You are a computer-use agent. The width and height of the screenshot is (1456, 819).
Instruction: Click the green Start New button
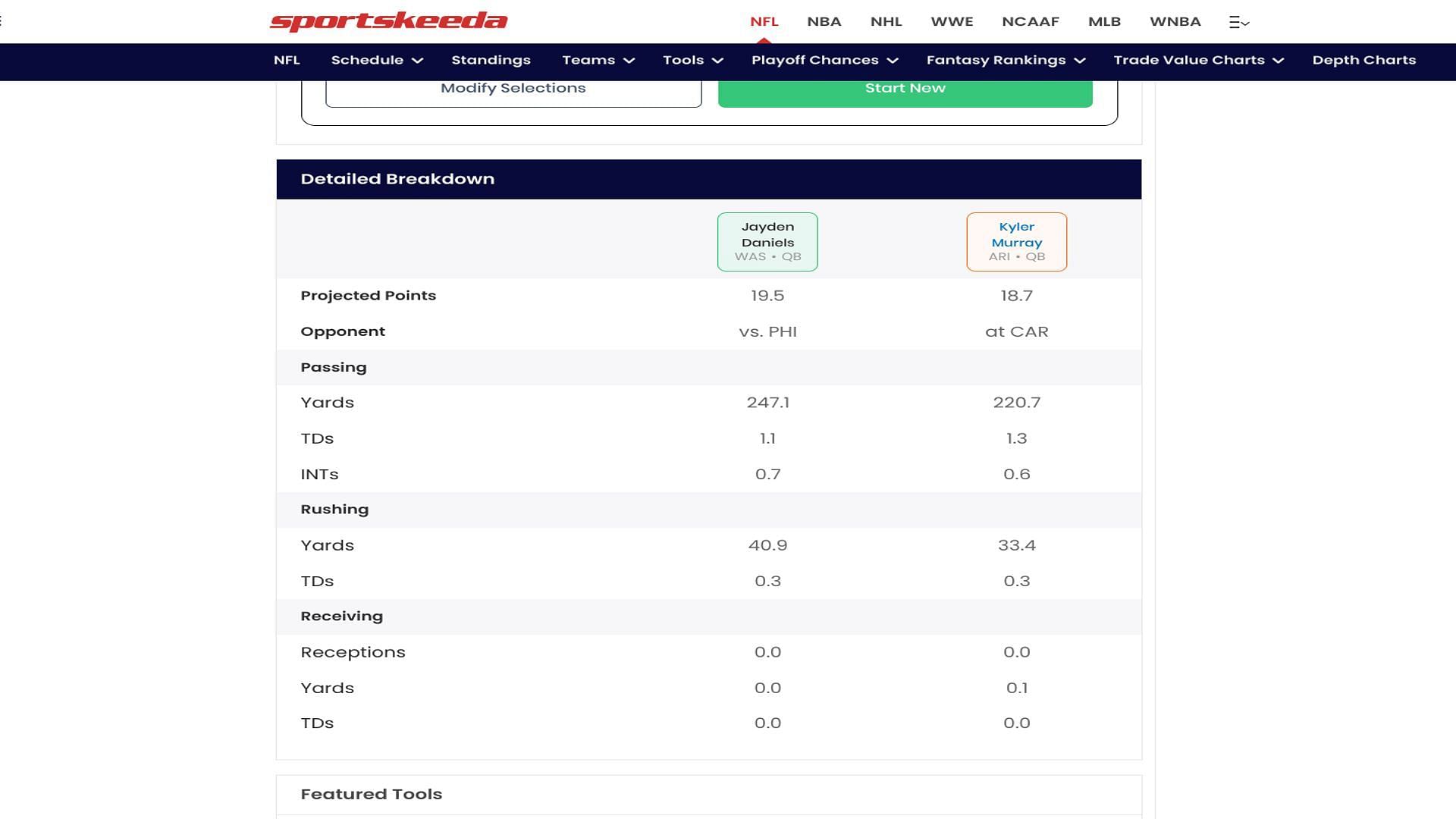(x=905, y=90)
